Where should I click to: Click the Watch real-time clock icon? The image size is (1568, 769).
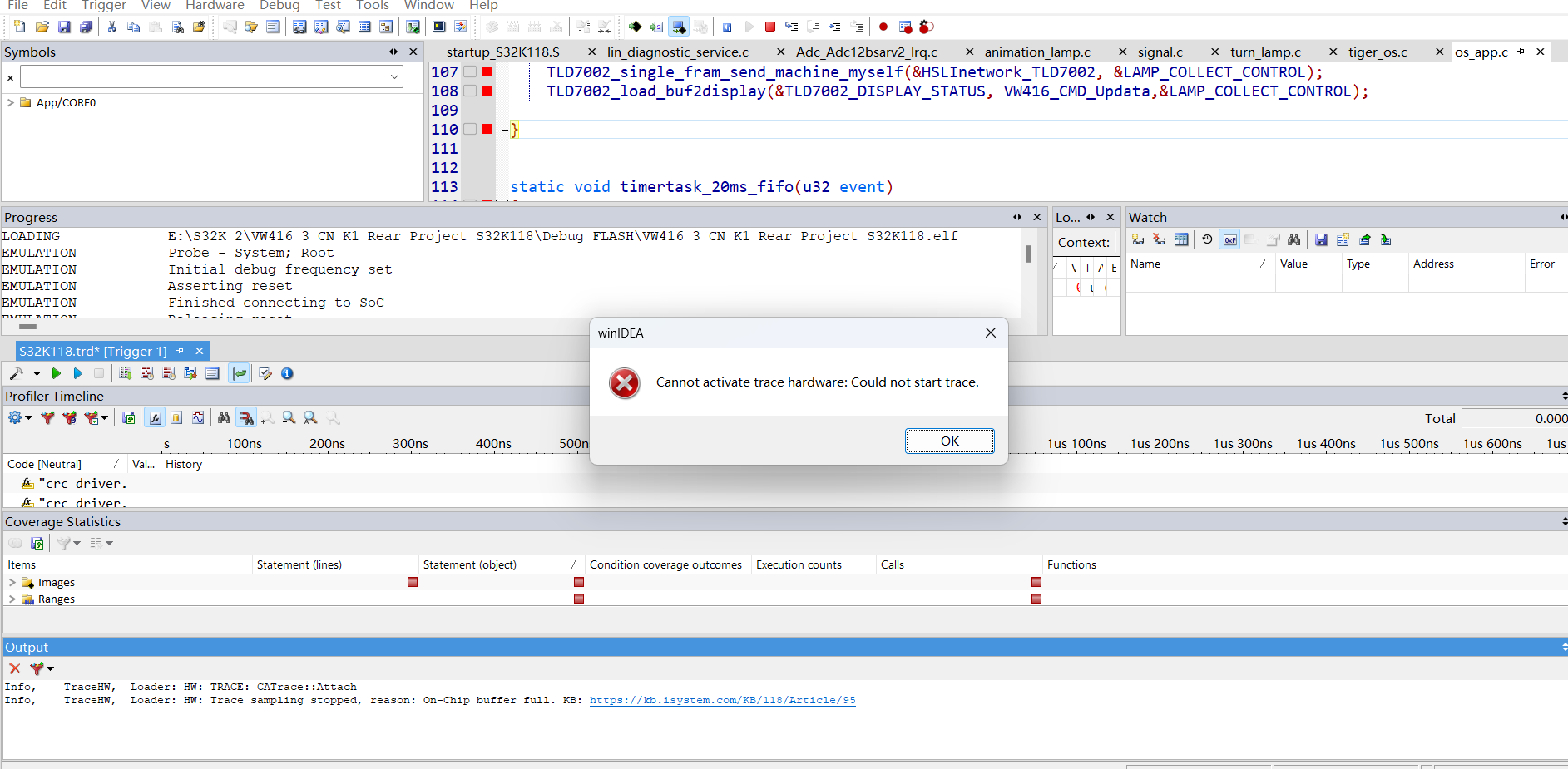1207,239
